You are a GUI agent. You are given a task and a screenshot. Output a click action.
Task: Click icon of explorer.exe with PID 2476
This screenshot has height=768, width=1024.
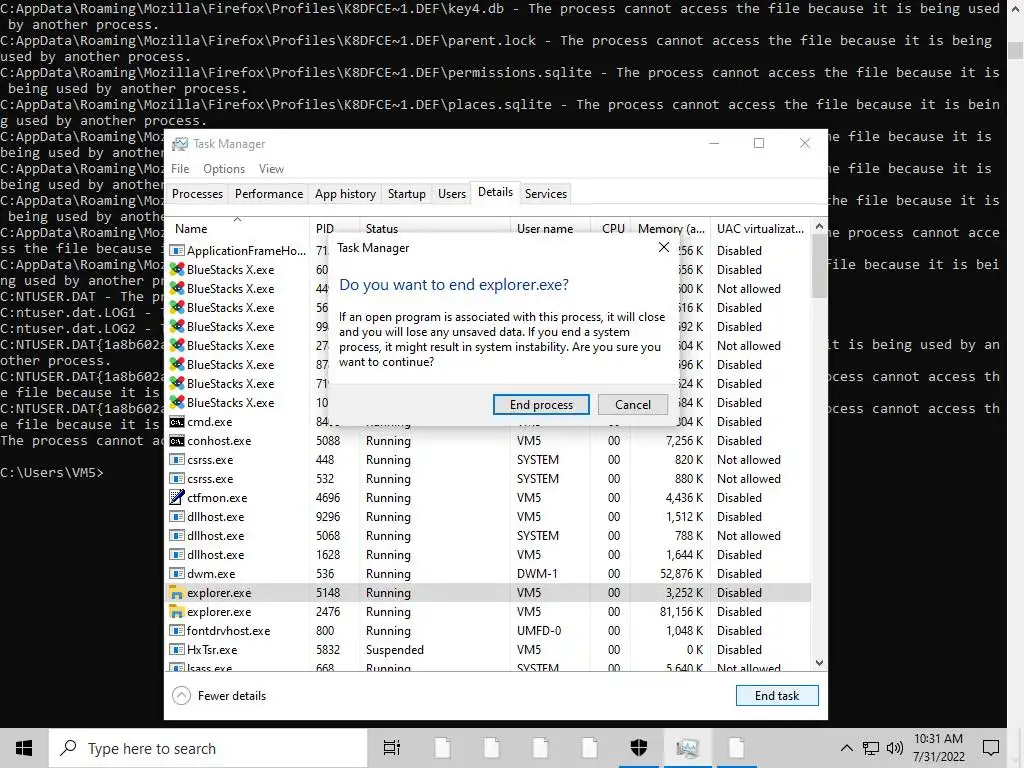point(176,611)
